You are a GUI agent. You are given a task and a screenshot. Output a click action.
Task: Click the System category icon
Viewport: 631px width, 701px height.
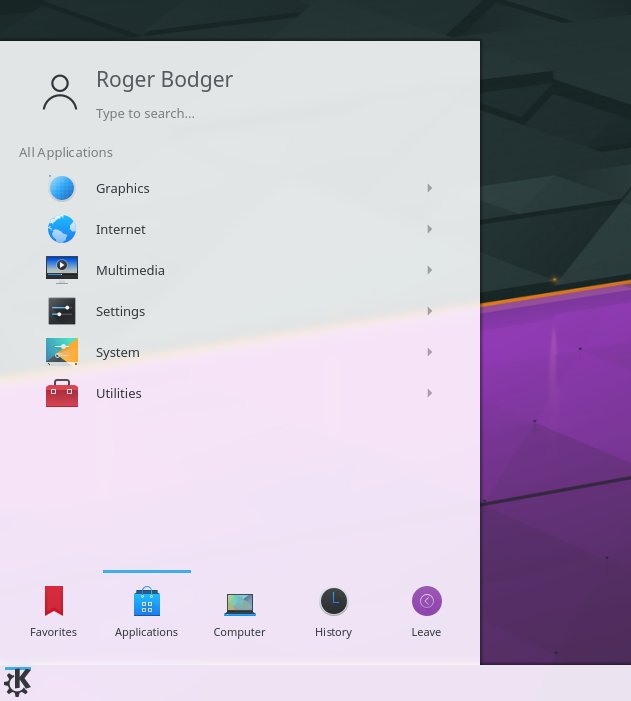62,352
